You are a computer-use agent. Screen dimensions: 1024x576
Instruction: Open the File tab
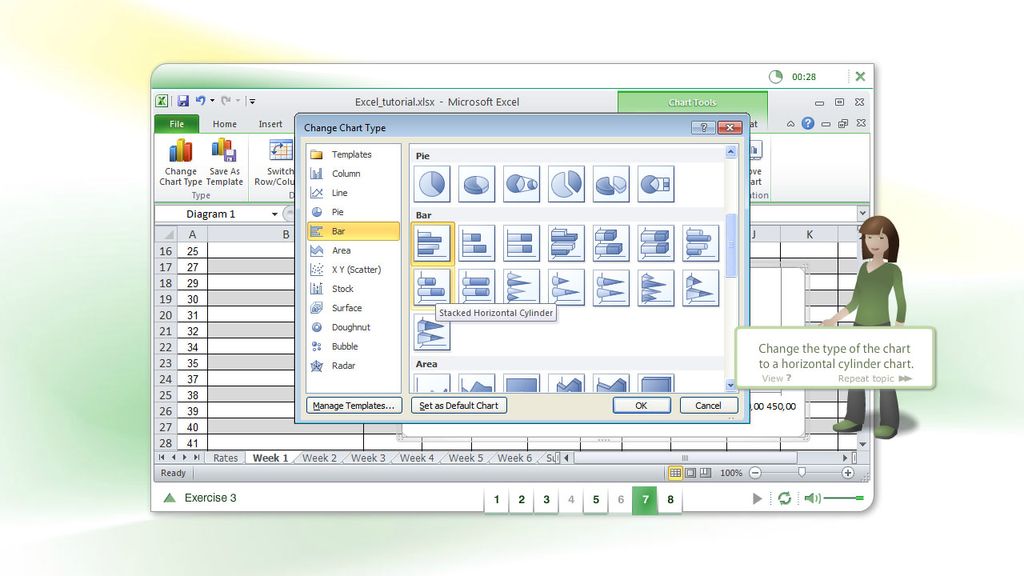point(176,123)
